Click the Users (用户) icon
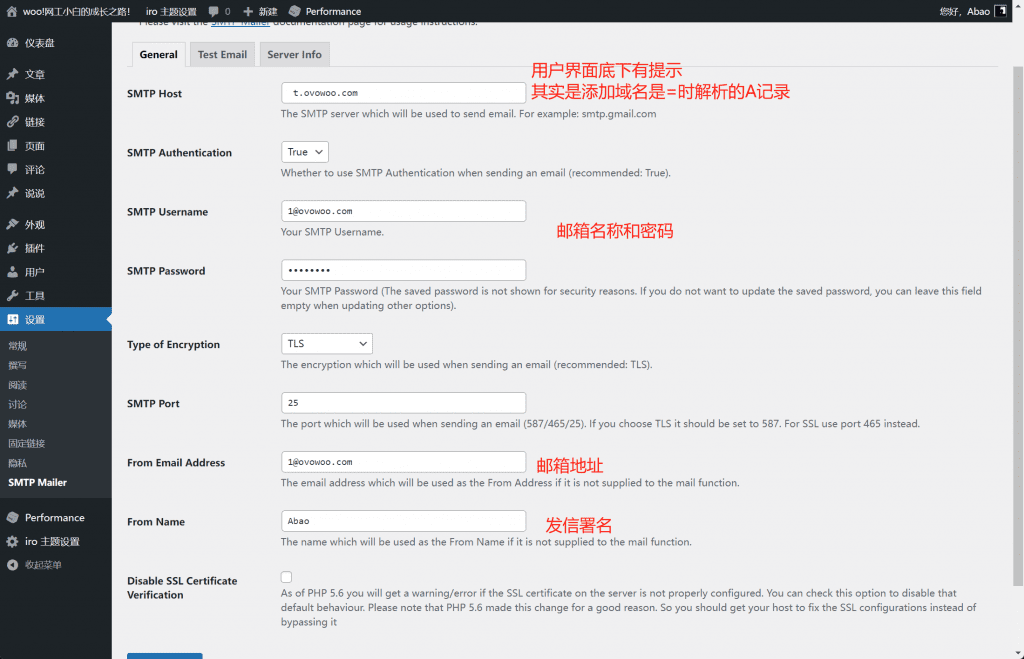 [x=12, y=272]
